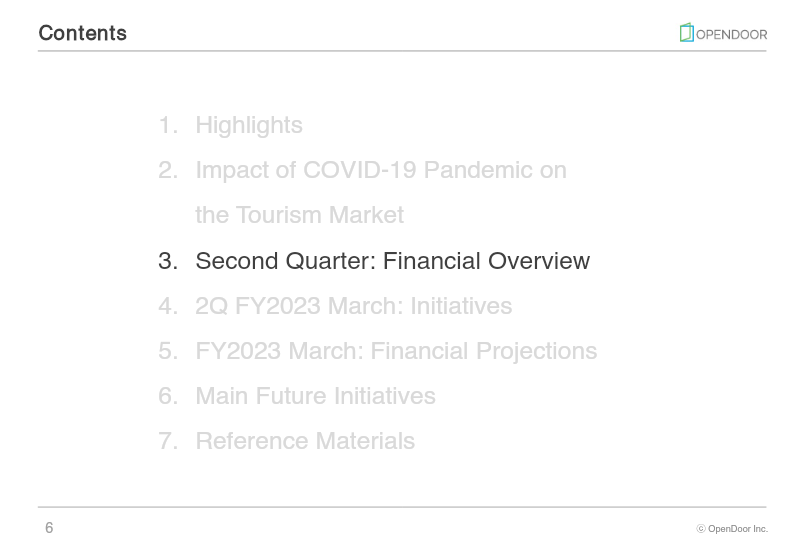Open FY2023 March: Financial Projections entry
This screenshot has width=799, height=553.
396,351
